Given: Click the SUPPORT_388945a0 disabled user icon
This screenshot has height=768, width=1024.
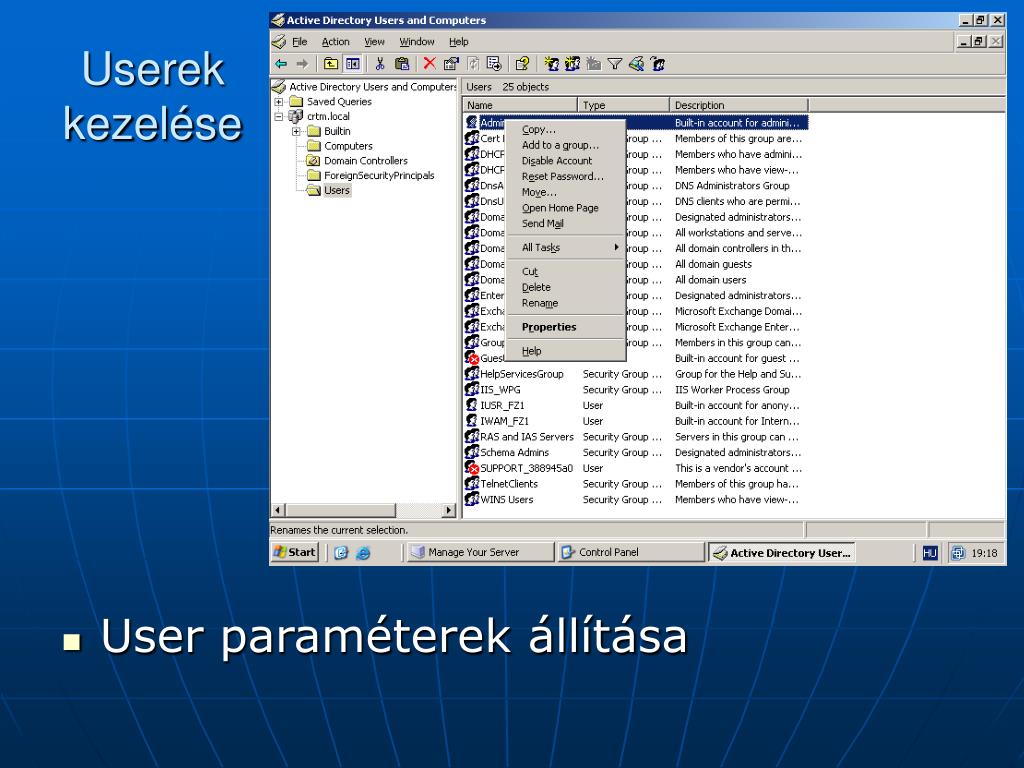Looking at the screenshot, I should pyautogui.click(x=472, y=468).
